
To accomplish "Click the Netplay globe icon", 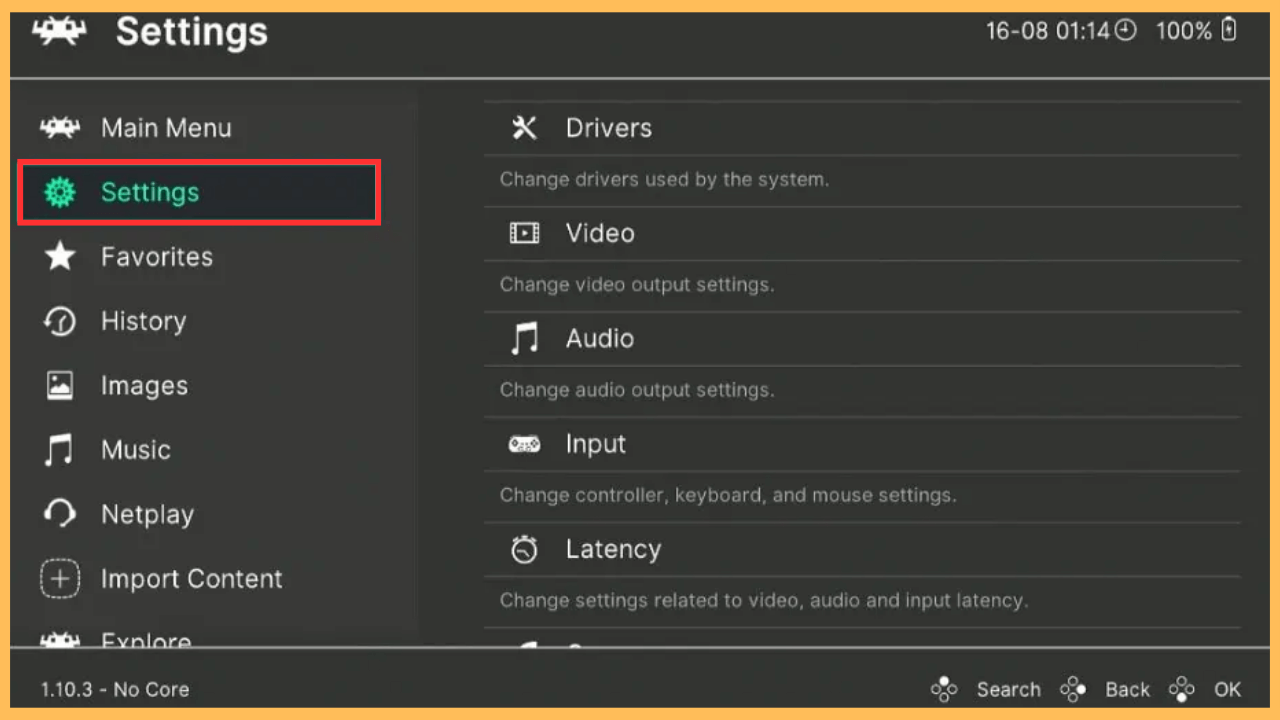I will [x=60, y=514].
